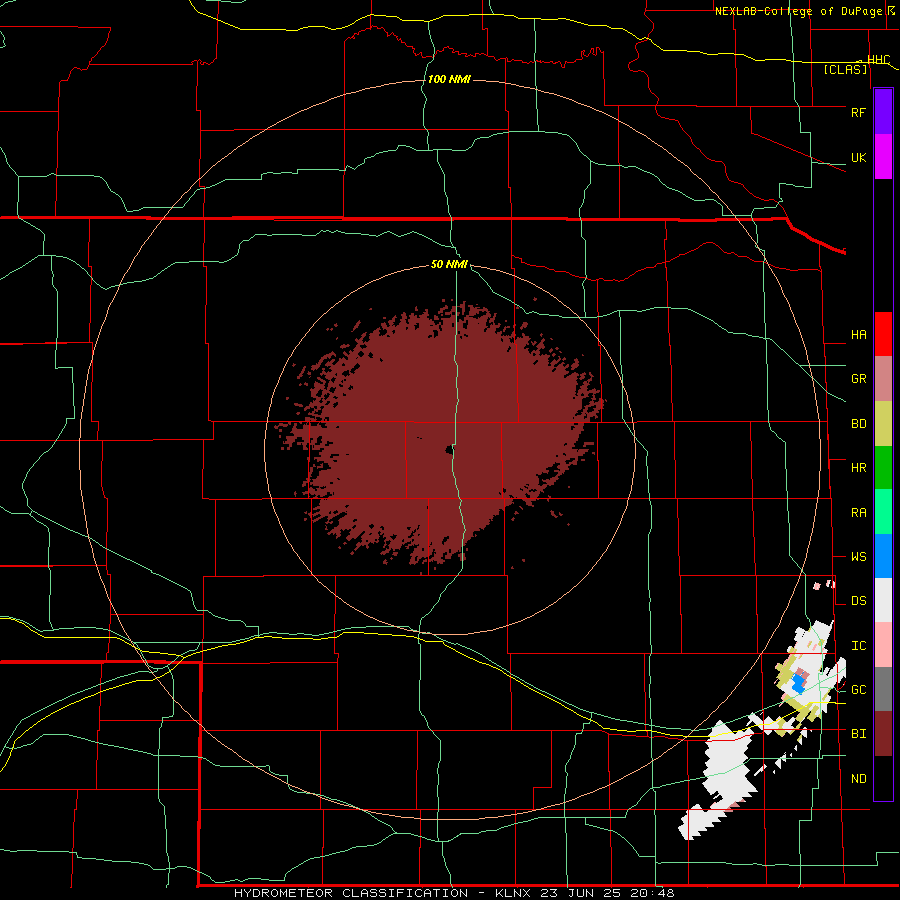Click the purple RF color swatch

(883, 112)
